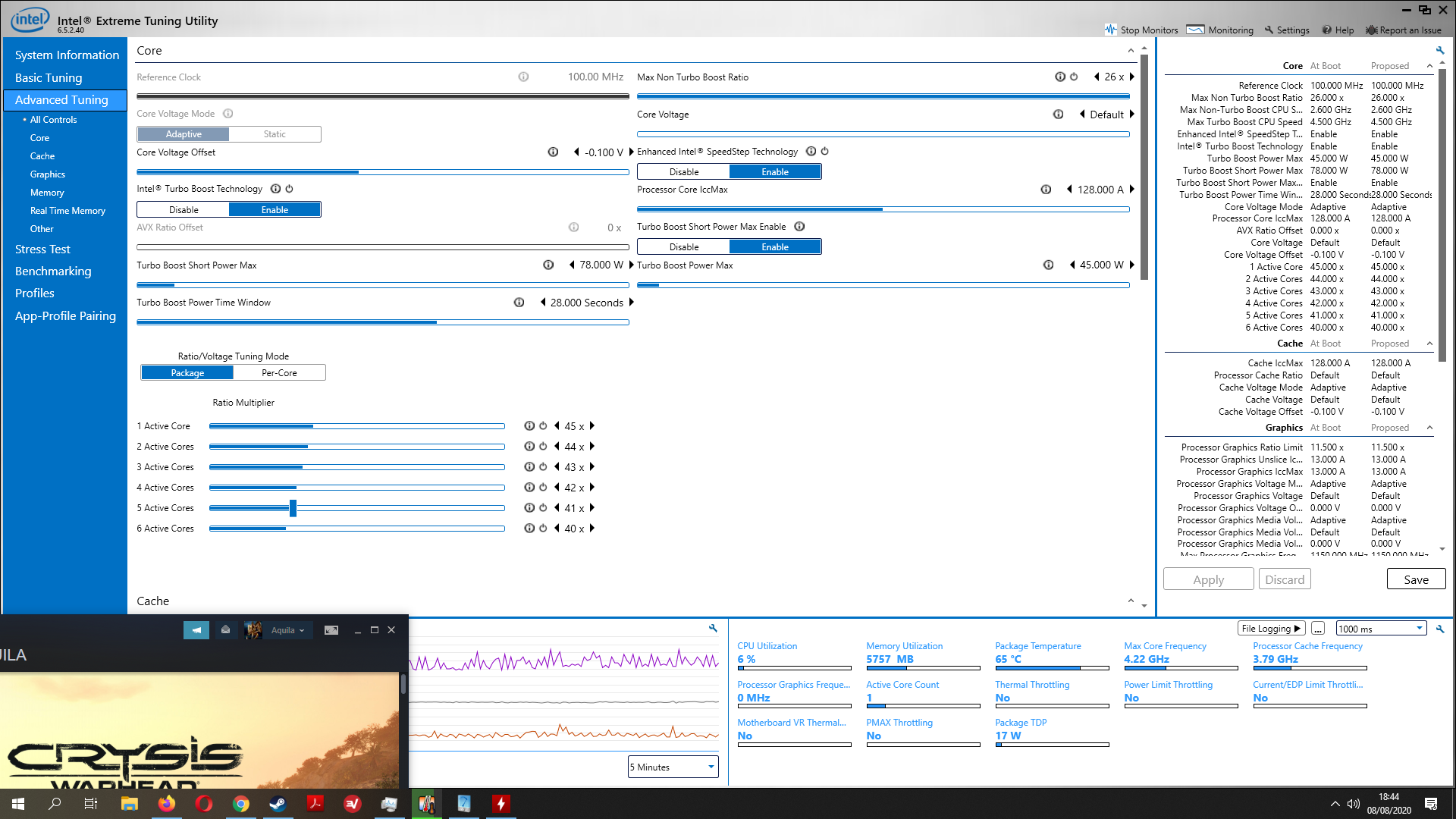This screenshot has width=1456, height=819.
Task: Click info icon for Turbo Boost Power Time Window
Action: tap(519, 303)
